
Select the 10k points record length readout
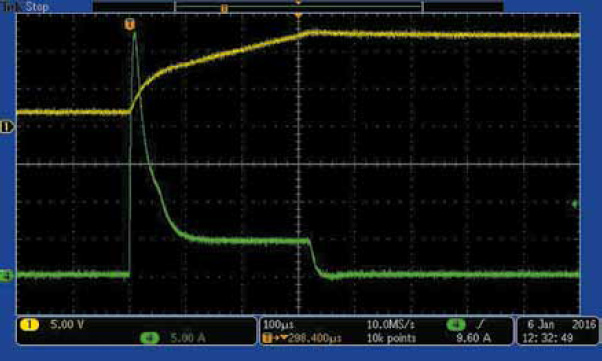point(391,338)
